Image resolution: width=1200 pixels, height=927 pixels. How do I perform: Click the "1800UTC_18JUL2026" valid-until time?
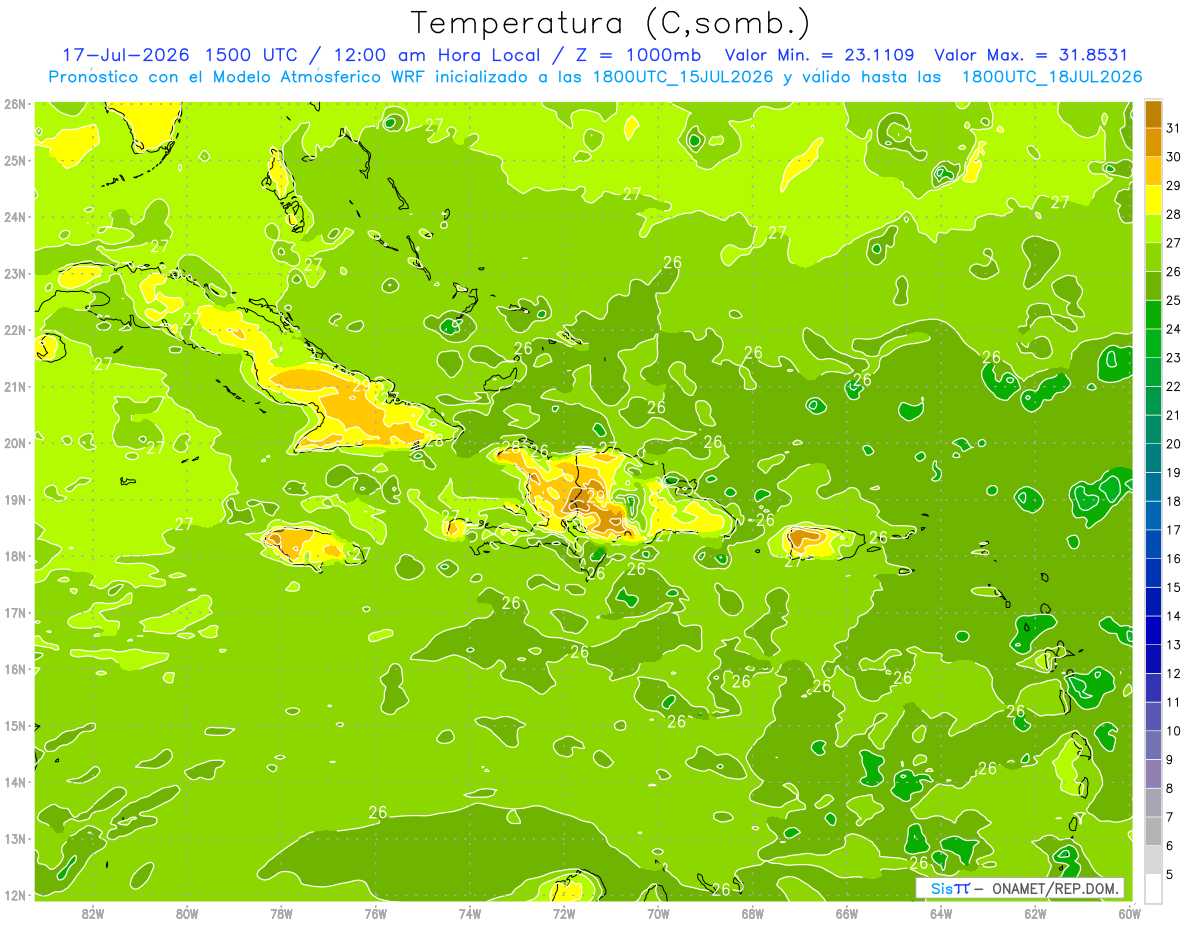tap(1052, 77)
